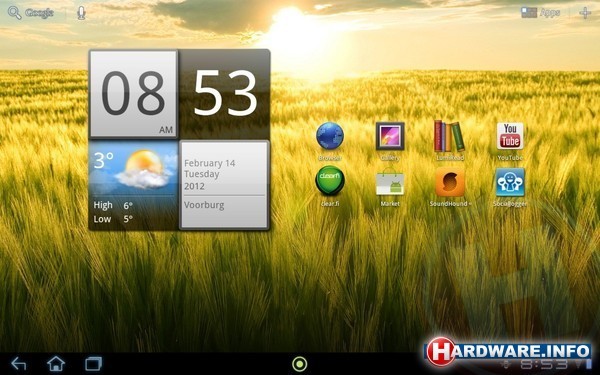This screenshot has width=600, height=375.
Task: Launch the clear.fi app
Action: (x=330, y=181)
